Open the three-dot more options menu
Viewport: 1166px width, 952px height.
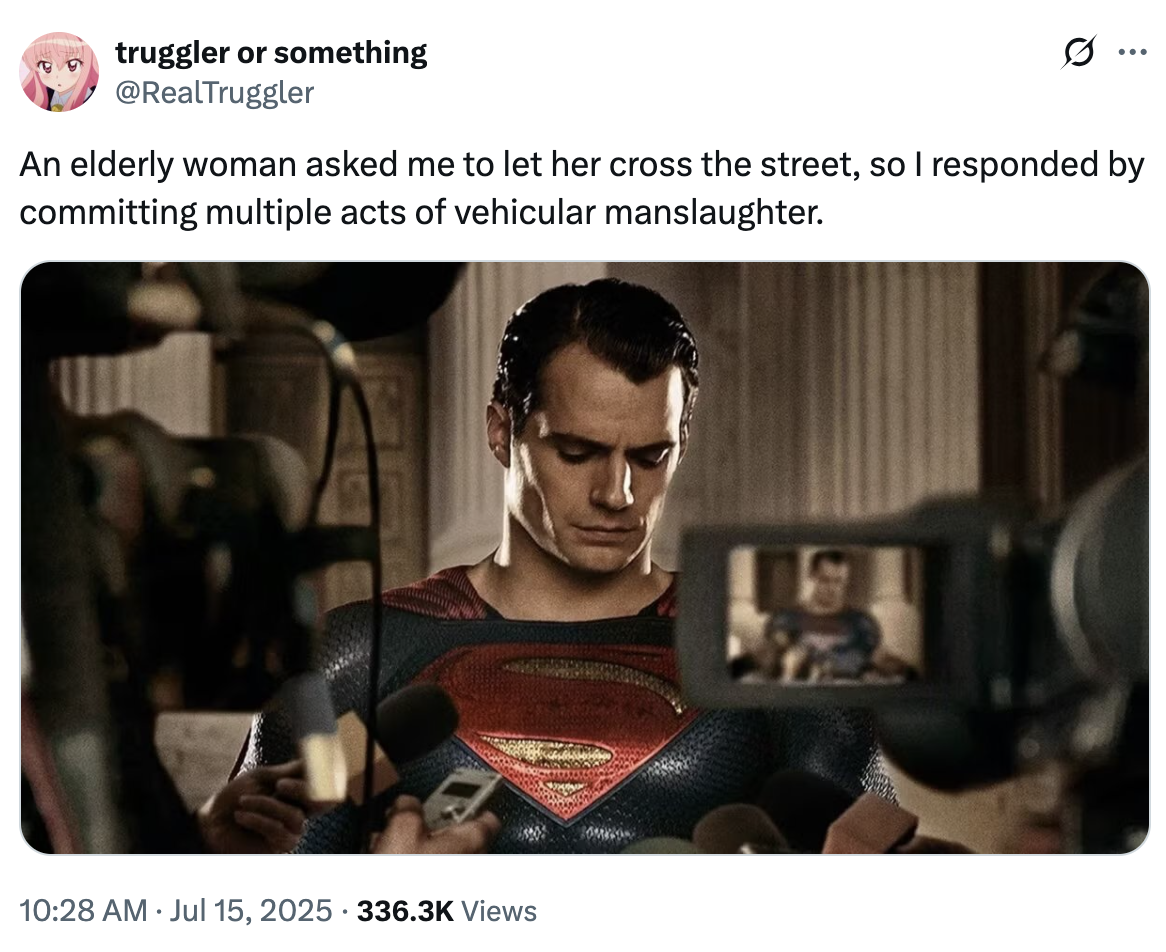1133,52
